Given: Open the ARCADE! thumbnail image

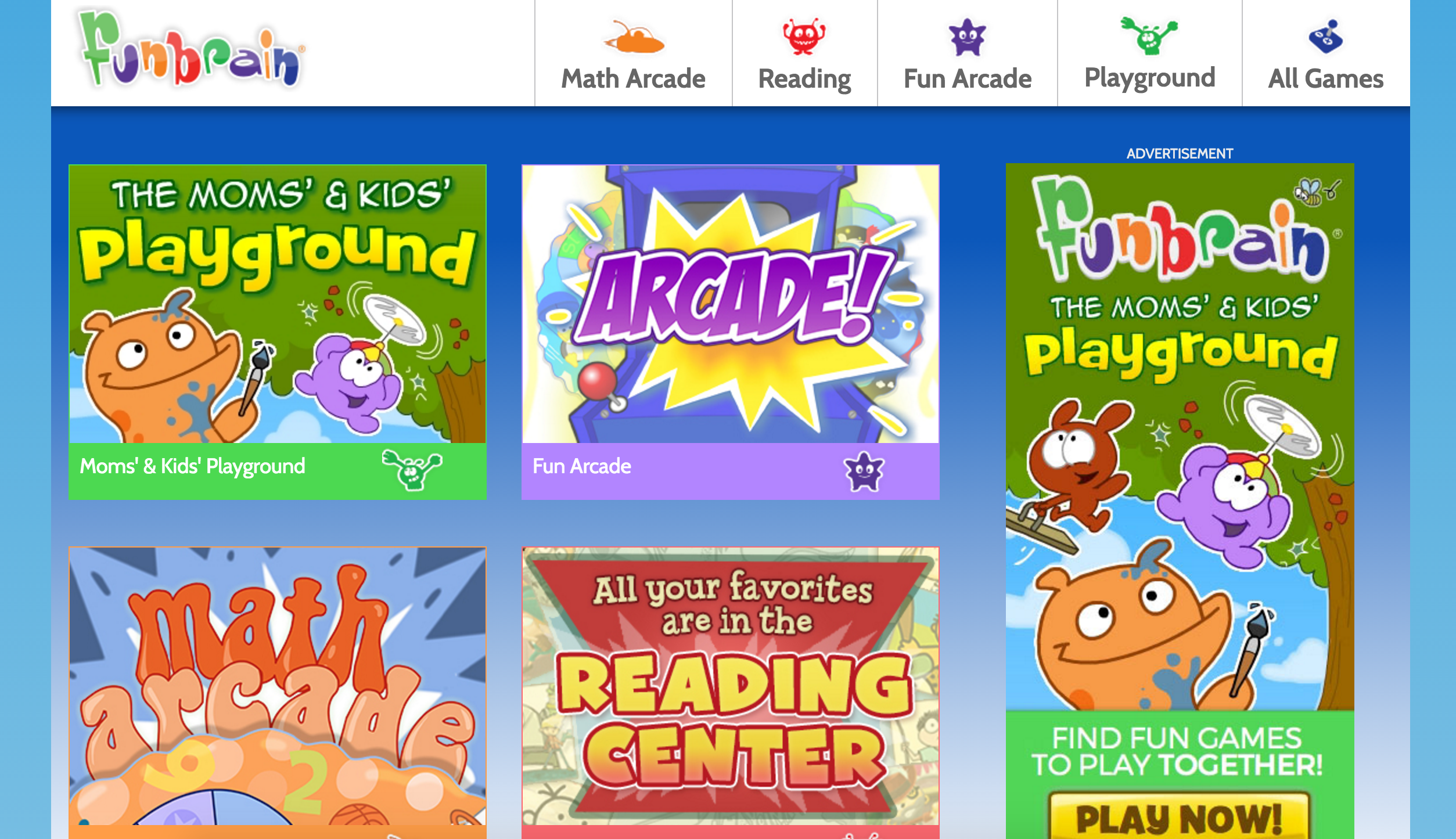Looking at the screenshot, I should [730, 304].
